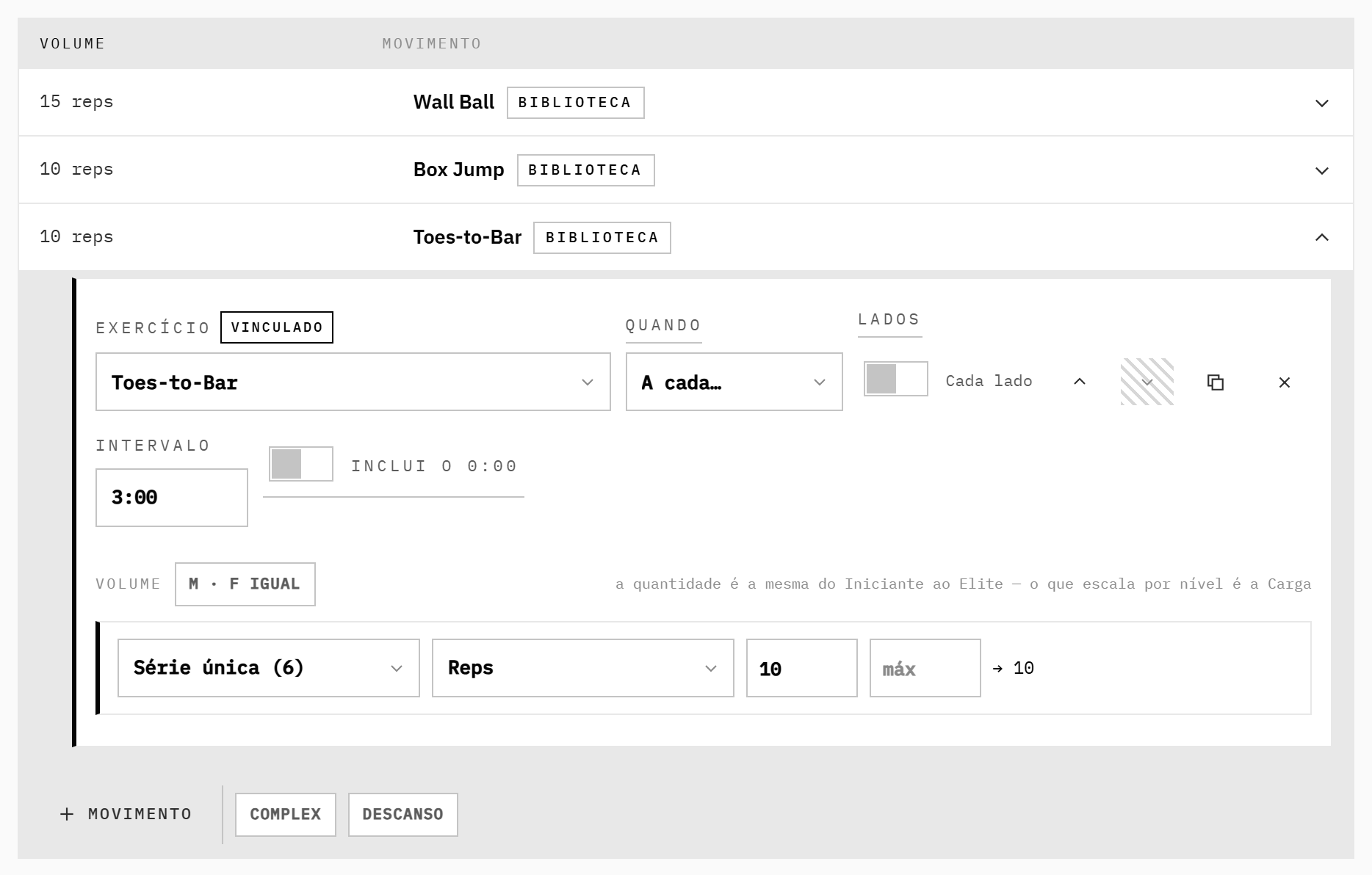Viewport: 1372px width, 875px height.
Task: Collapse the Toes-to-Bar row chevron
Action: (1322, 237)
